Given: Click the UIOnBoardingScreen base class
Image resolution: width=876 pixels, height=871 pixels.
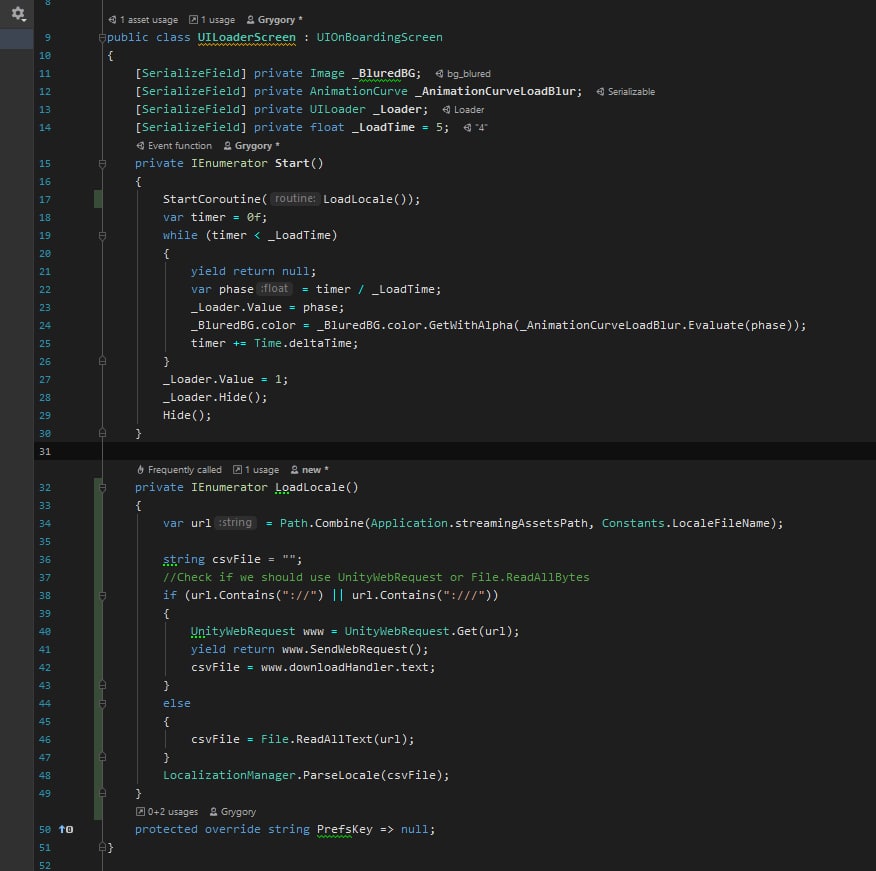Looking at the screenshot, I should (379, 37).
